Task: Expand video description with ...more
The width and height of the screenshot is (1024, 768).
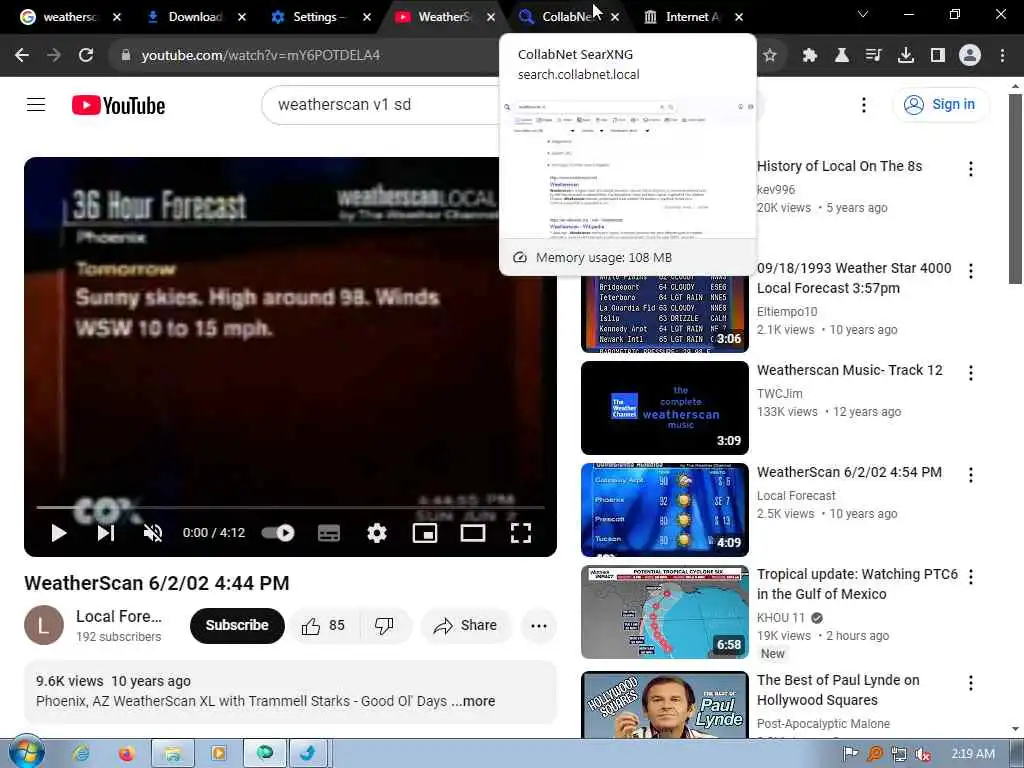Action: tap(473, 701)
